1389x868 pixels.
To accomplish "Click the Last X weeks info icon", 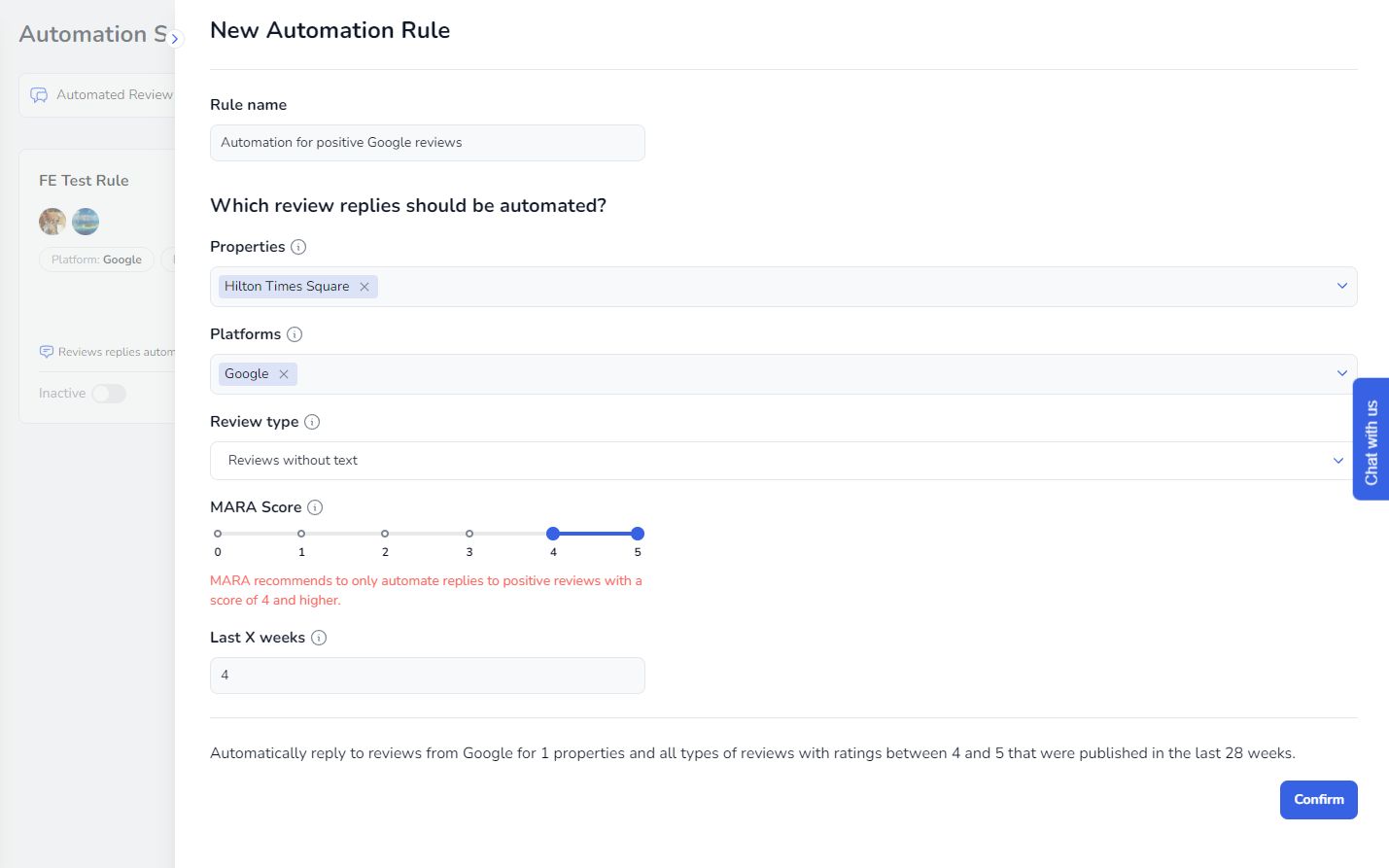I will (319, 638).
